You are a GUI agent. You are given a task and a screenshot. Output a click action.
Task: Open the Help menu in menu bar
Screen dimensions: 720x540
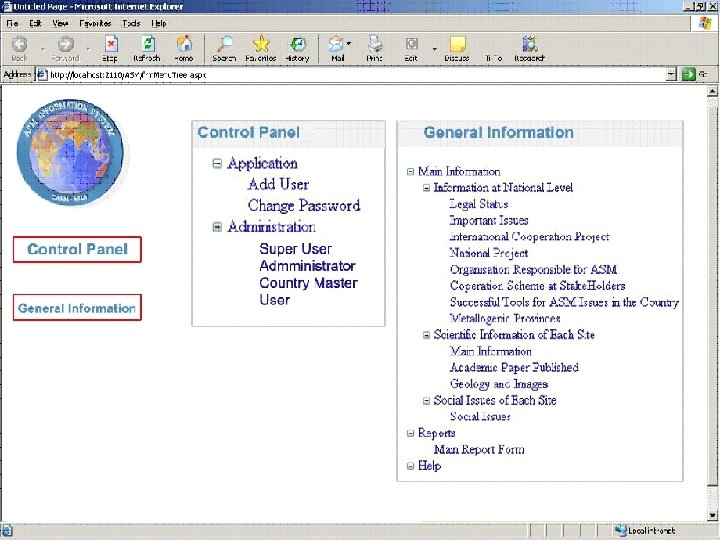pyautogui.click(x=159, y=23)
